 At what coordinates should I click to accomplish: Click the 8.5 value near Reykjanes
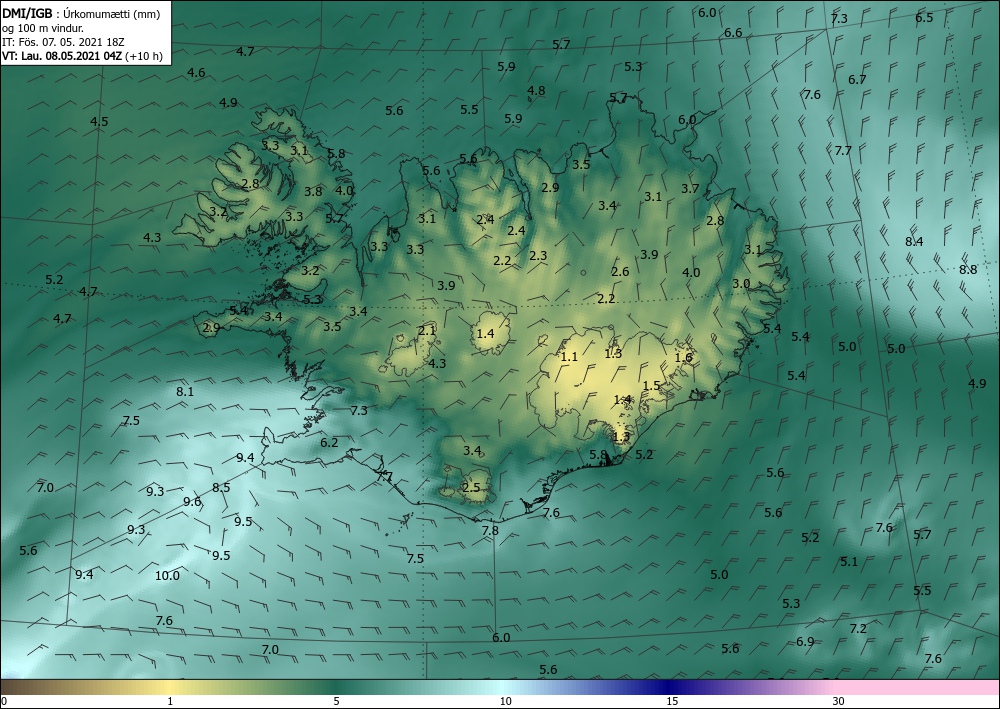pos(221,488)
